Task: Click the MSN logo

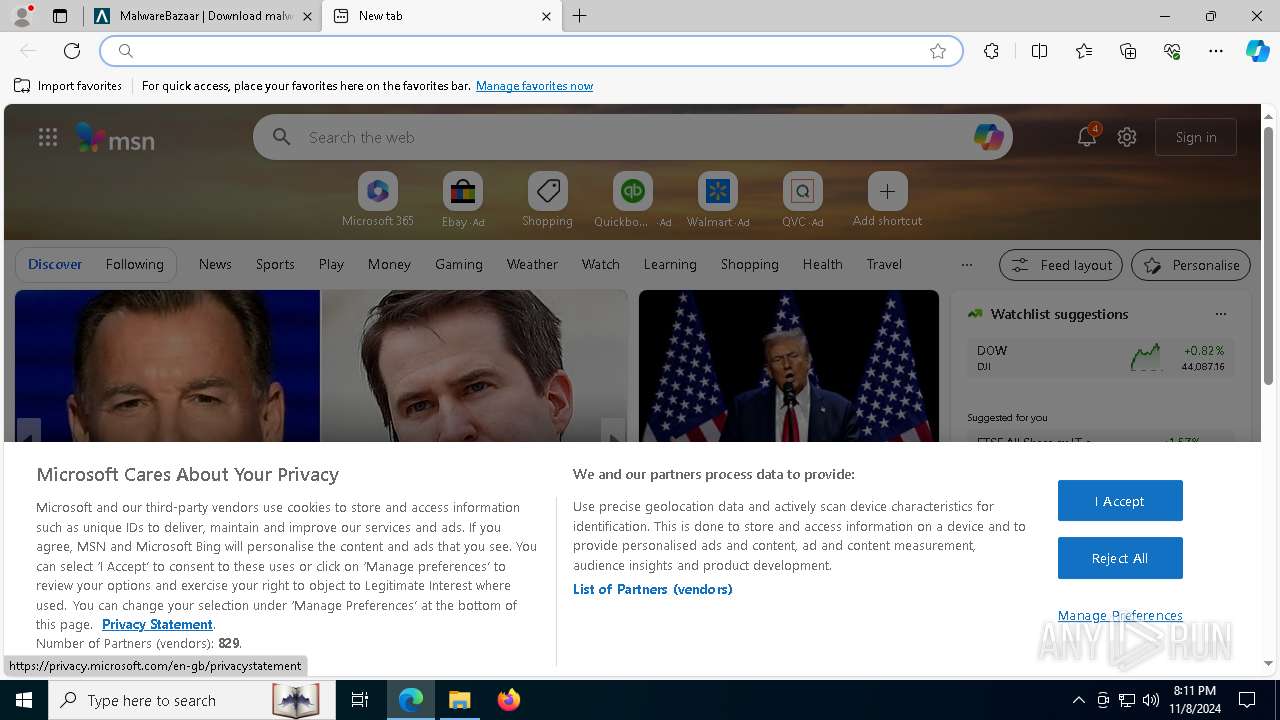Action: (x=115, y=138)
